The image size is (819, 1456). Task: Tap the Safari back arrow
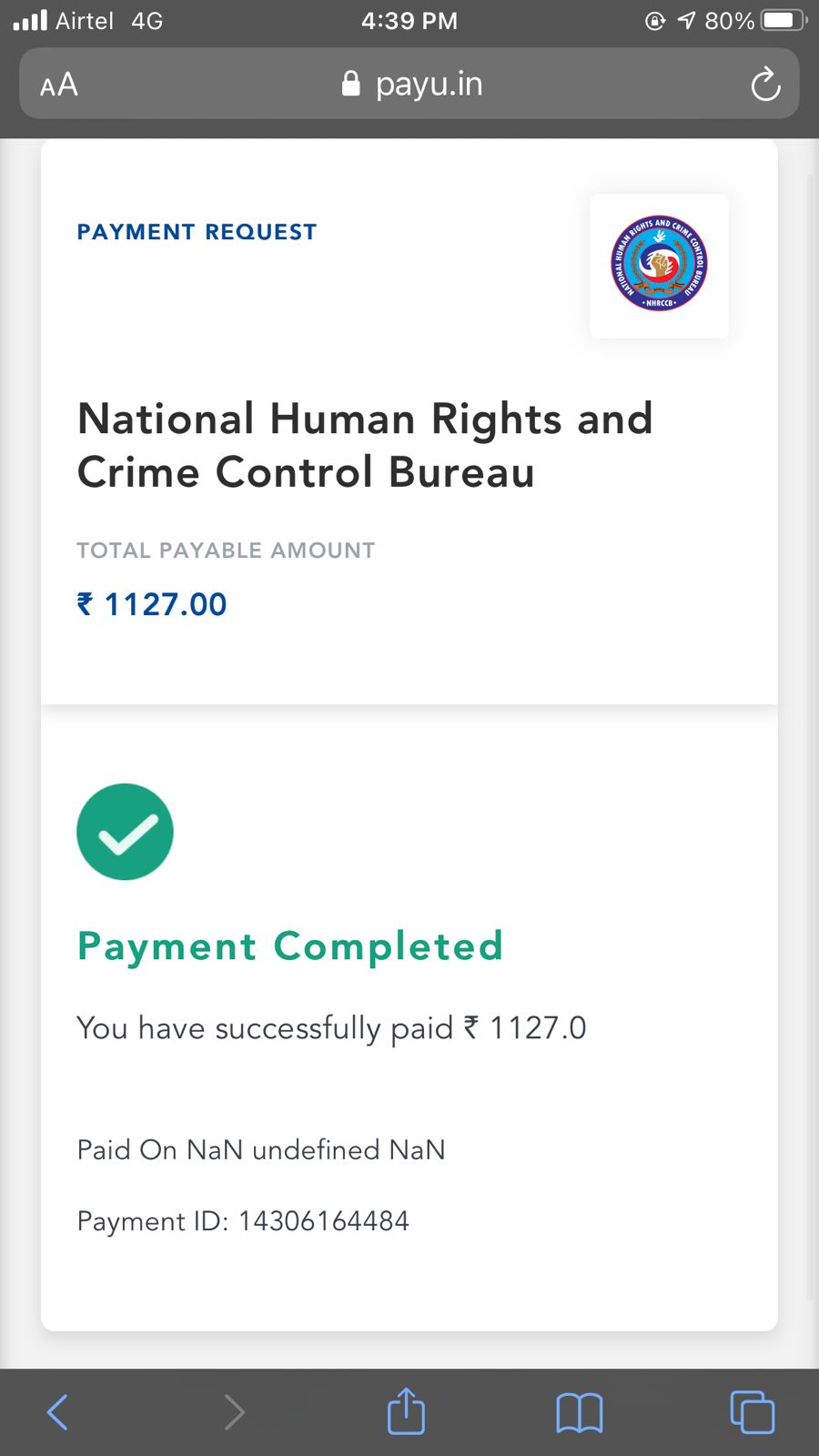coord(57,1412)
